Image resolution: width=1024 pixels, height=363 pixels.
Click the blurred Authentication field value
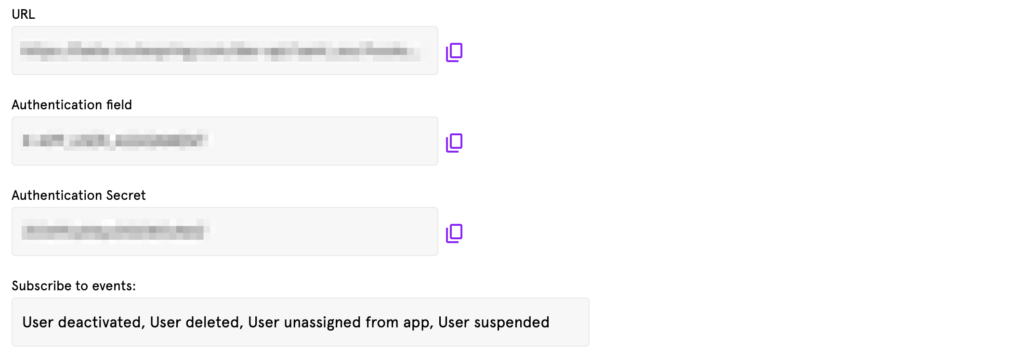[115, 141]
